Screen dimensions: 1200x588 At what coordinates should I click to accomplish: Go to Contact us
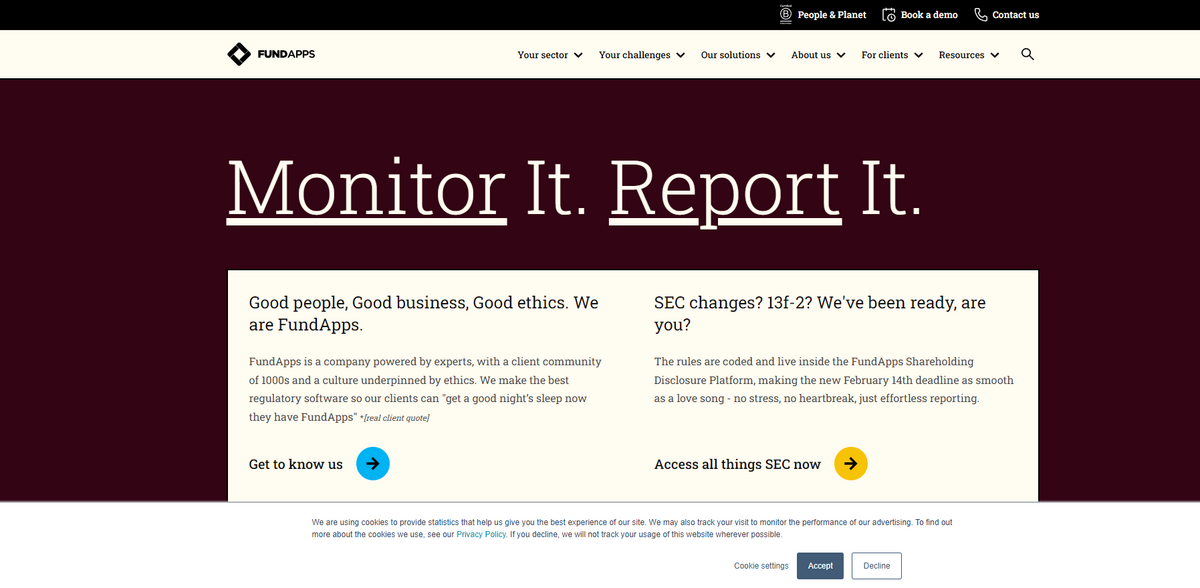pyautogui.click(x=1015, y=15)
